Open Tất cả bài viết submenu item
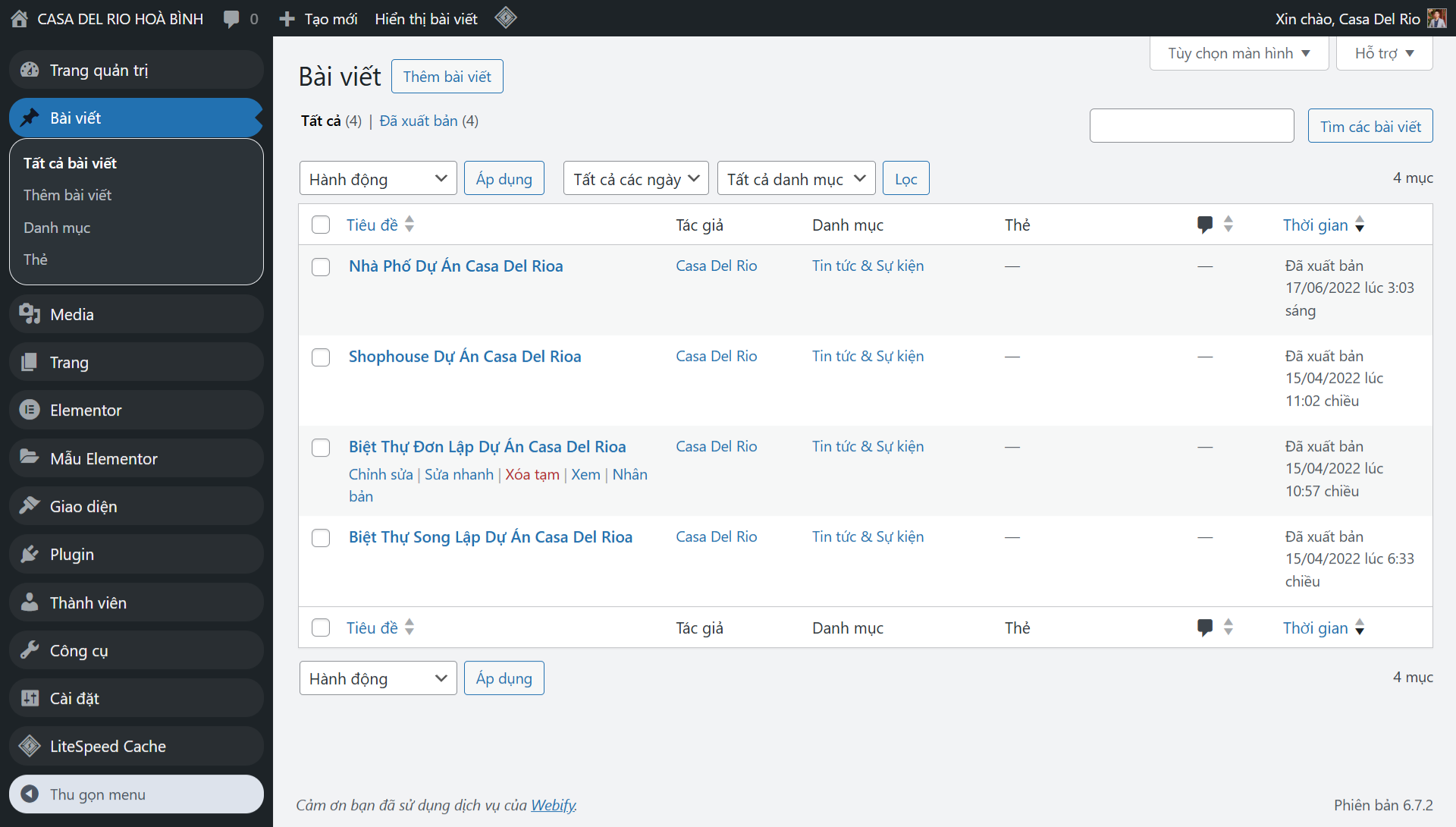Screen dimensions: 1456x827 [70, 163]
